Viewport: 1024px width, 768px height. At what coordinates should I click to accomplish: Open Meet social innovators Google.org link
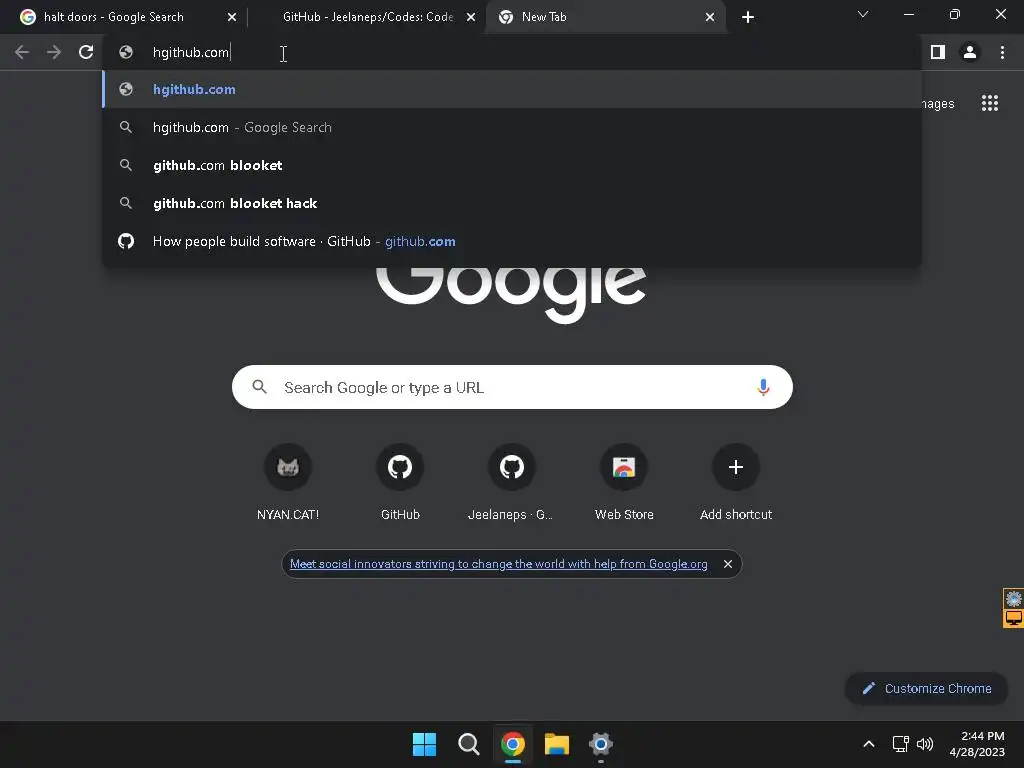pos(498,564)
